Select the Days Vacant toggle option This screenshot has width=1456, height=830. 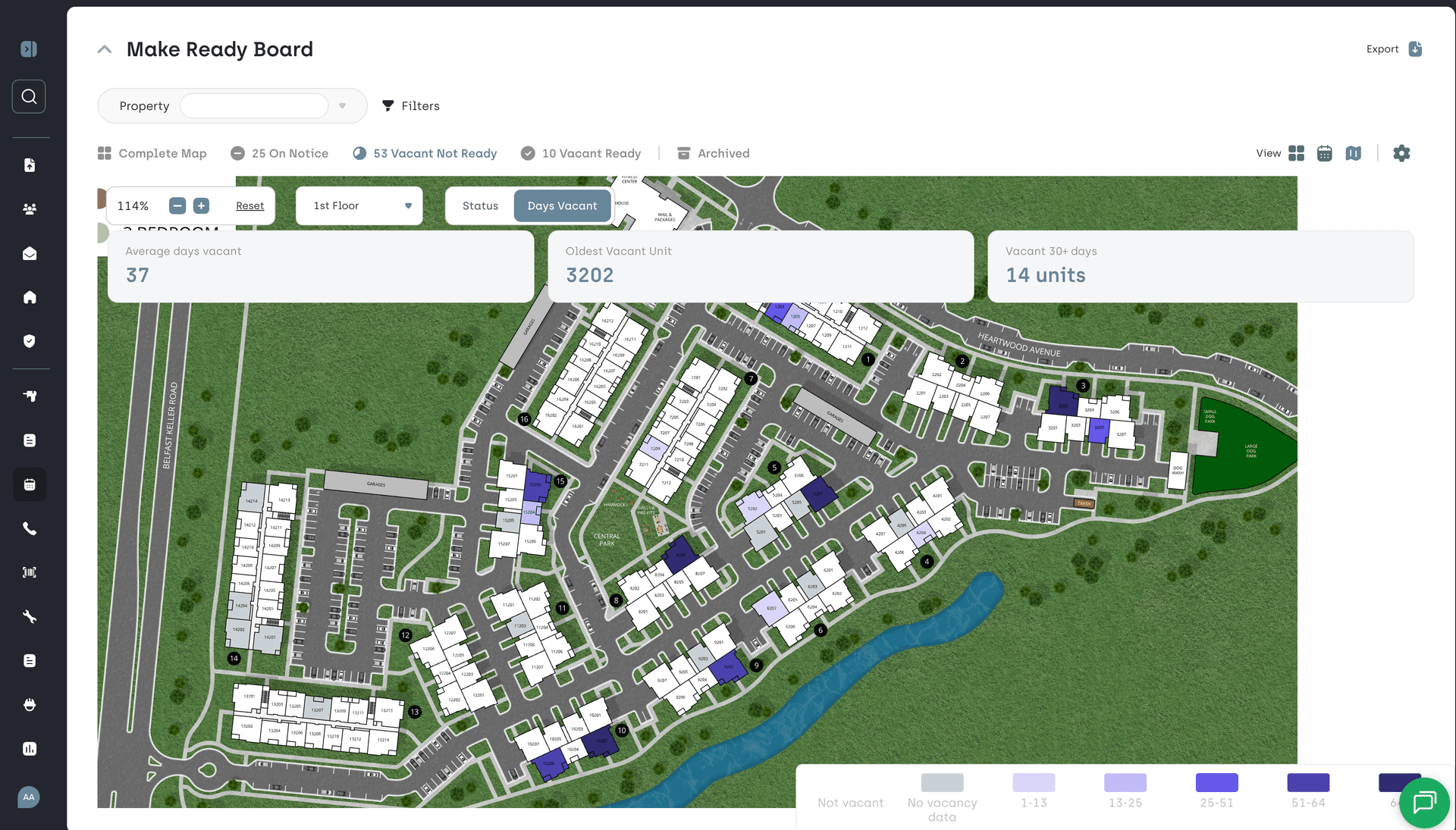562,205
